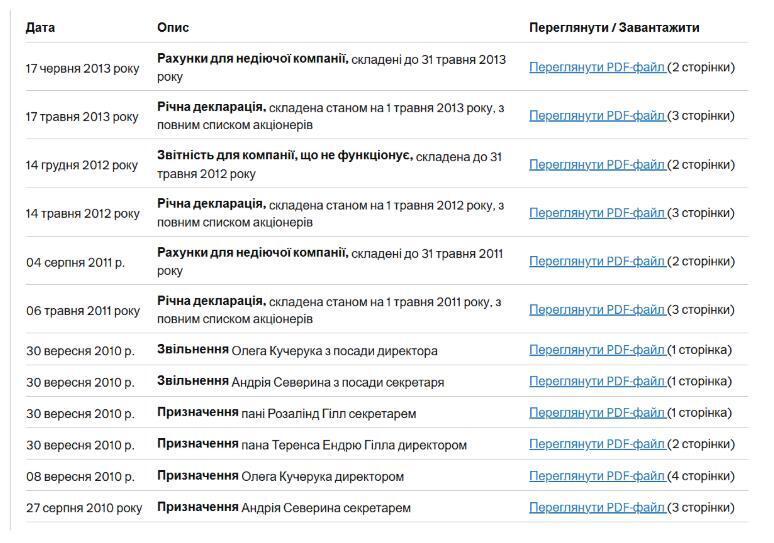Open PDF link for 14 грудня 2012 row
This screenshot has height=543, width=774.
coord(596,164)
